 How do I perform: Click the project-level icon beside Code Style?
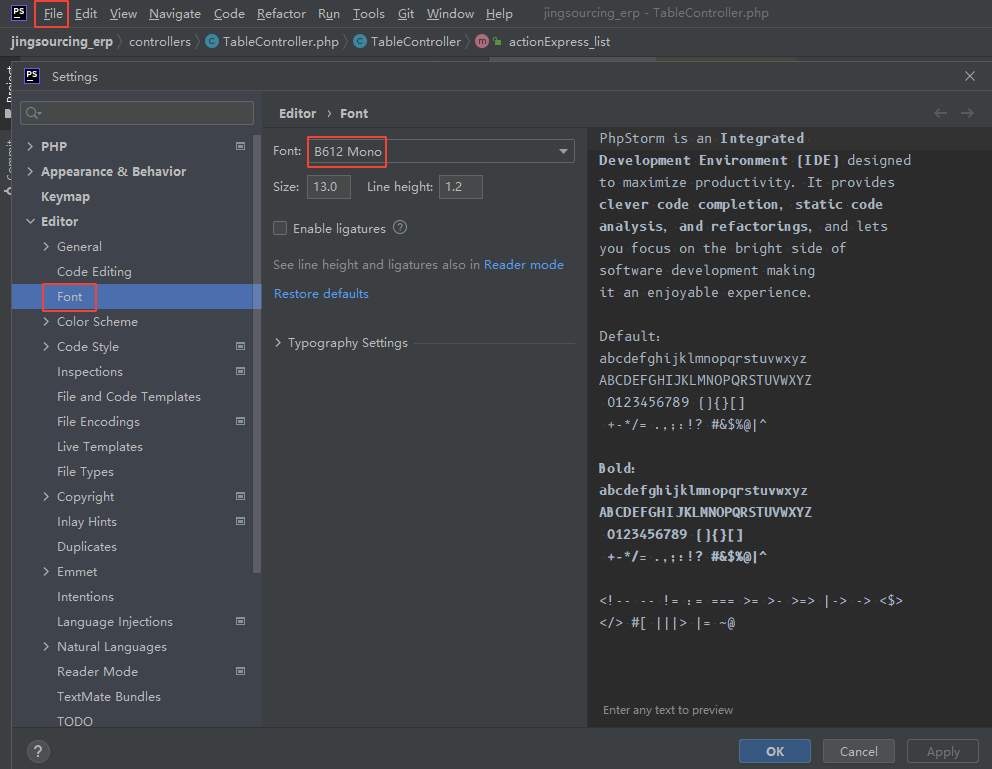[x=240, y=346]
